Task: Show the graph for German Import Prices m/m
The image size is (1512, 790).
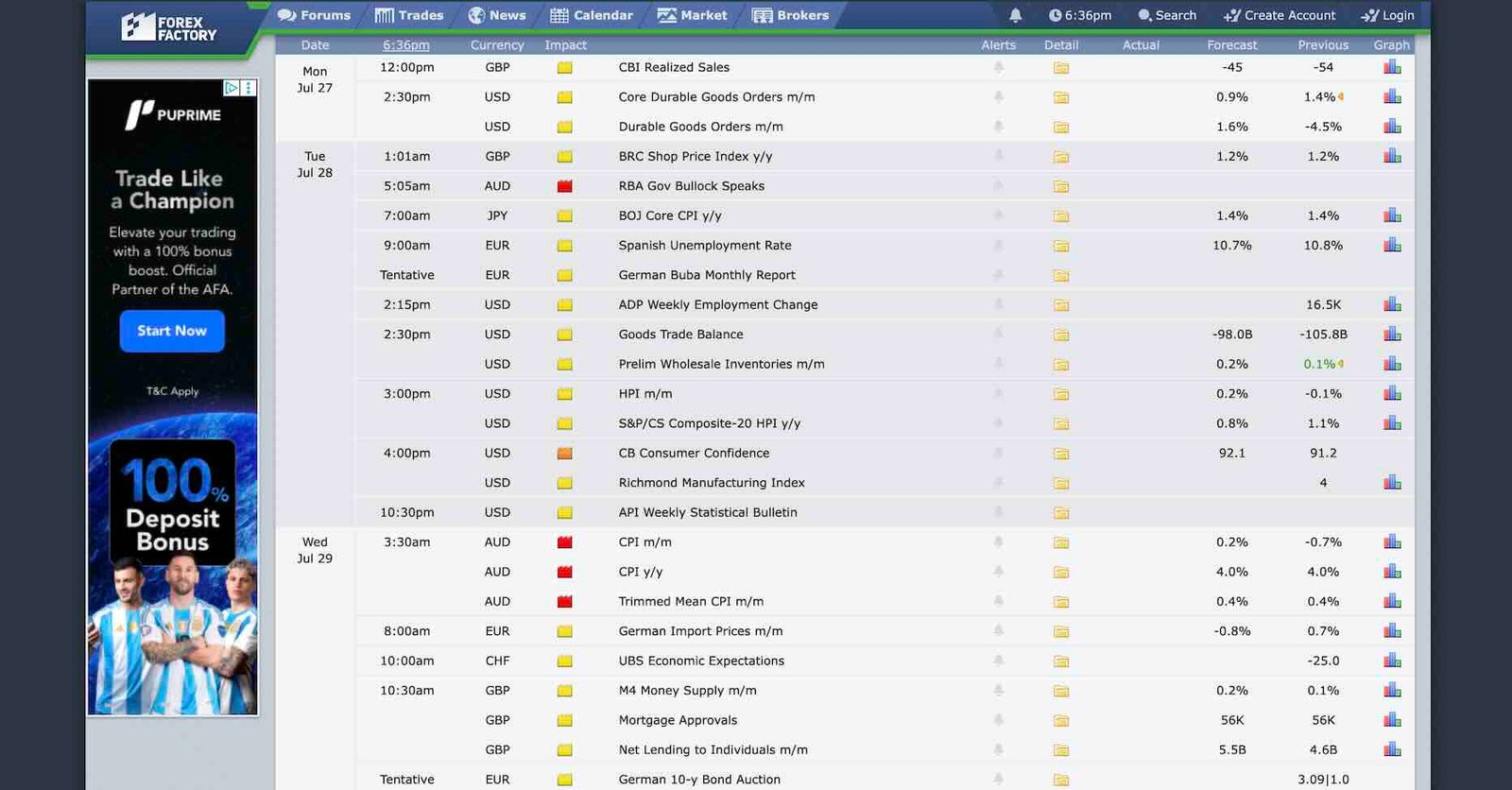Action: (x=1392, y=630)
